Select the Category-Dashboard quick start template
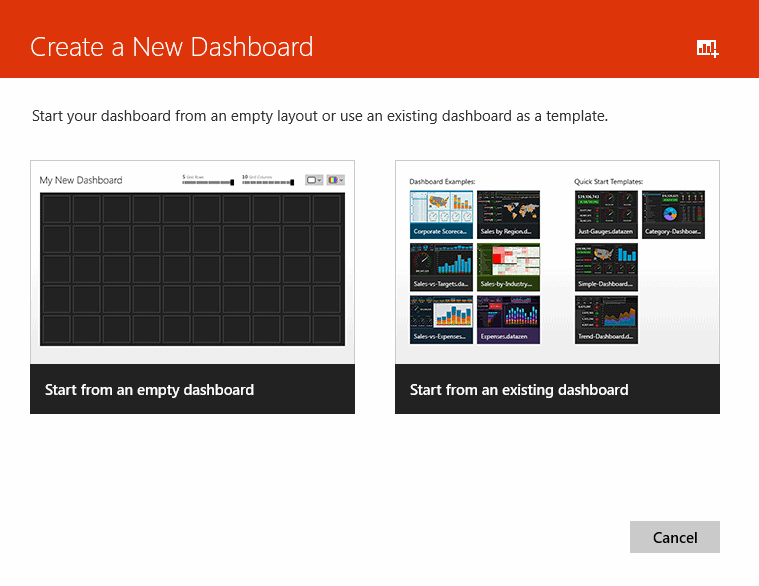Image resolution: width=759 pixels, height=586 pixels. click(672, 214)
